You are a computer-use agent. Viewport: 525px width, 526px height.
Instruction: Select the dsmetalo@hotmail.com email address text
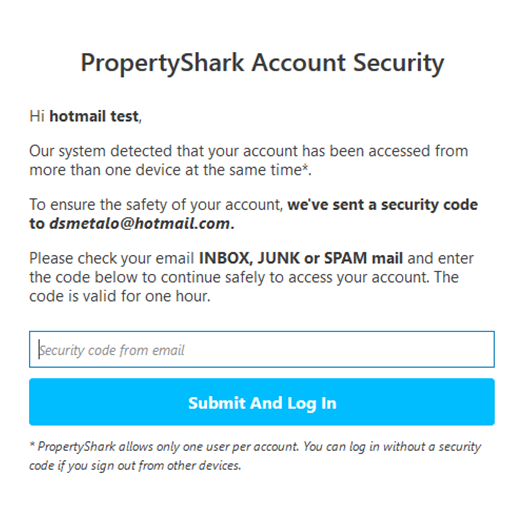(140, 223)
